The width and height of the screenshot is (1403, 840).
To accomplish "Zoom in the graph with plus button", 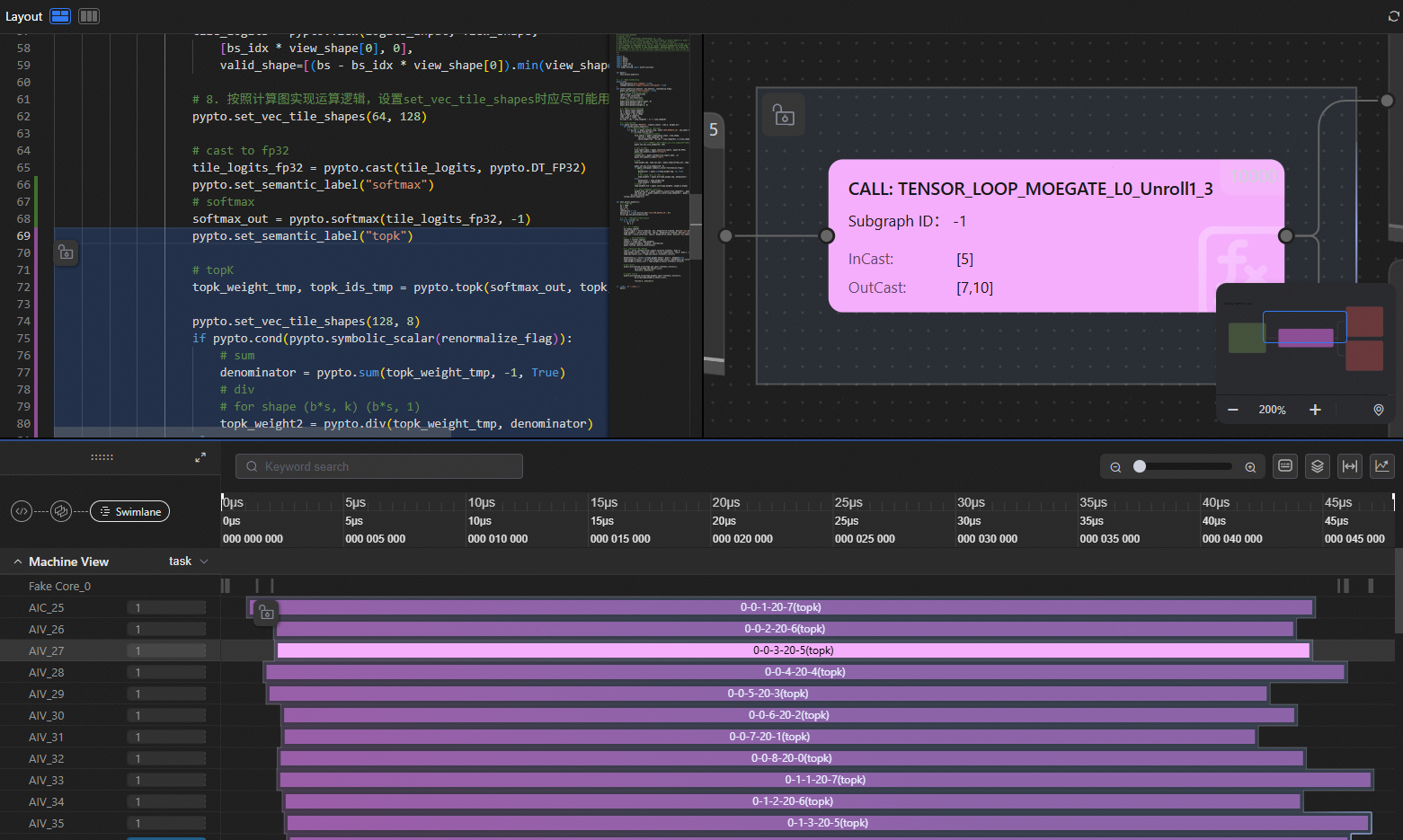I will [x=1315, y=410].
